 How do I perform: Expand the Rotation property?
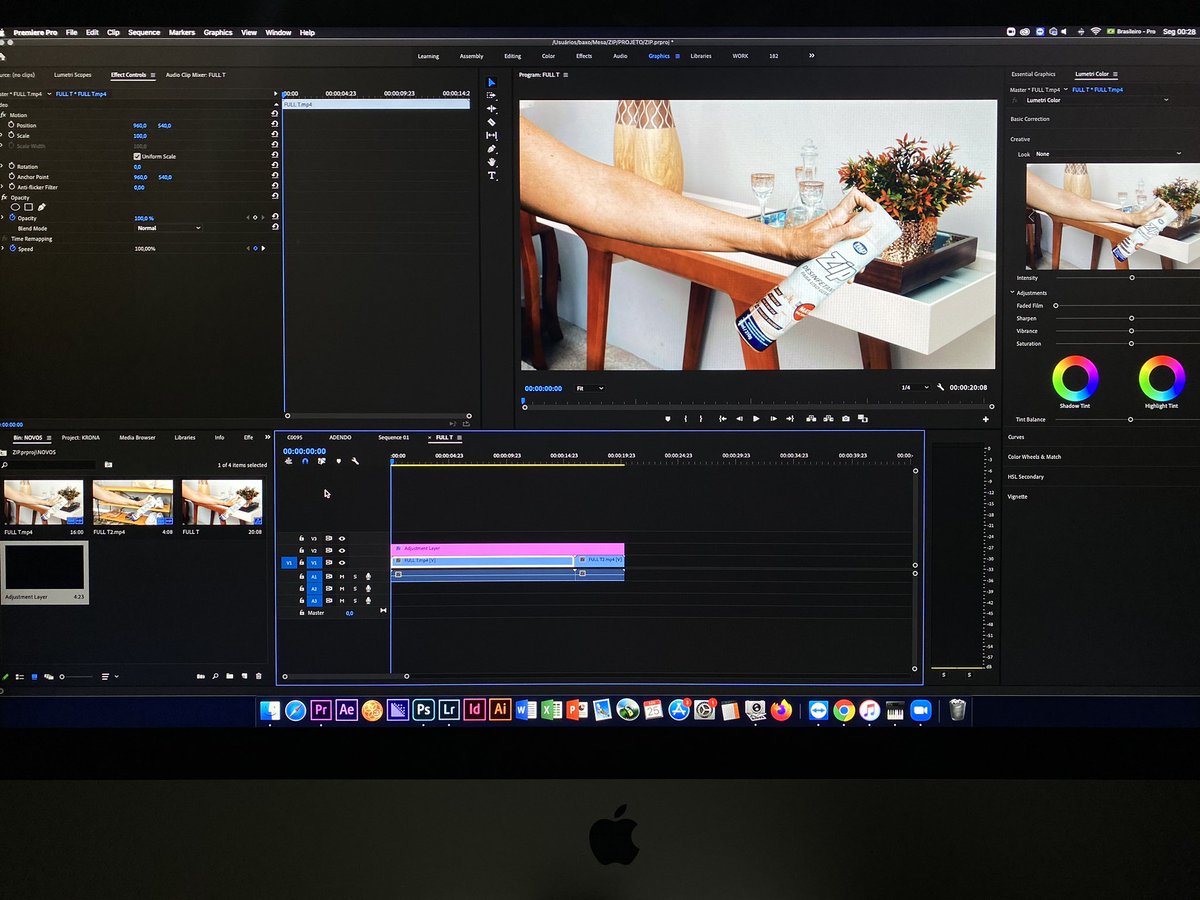pyautogui.click(x=3, y=166)
